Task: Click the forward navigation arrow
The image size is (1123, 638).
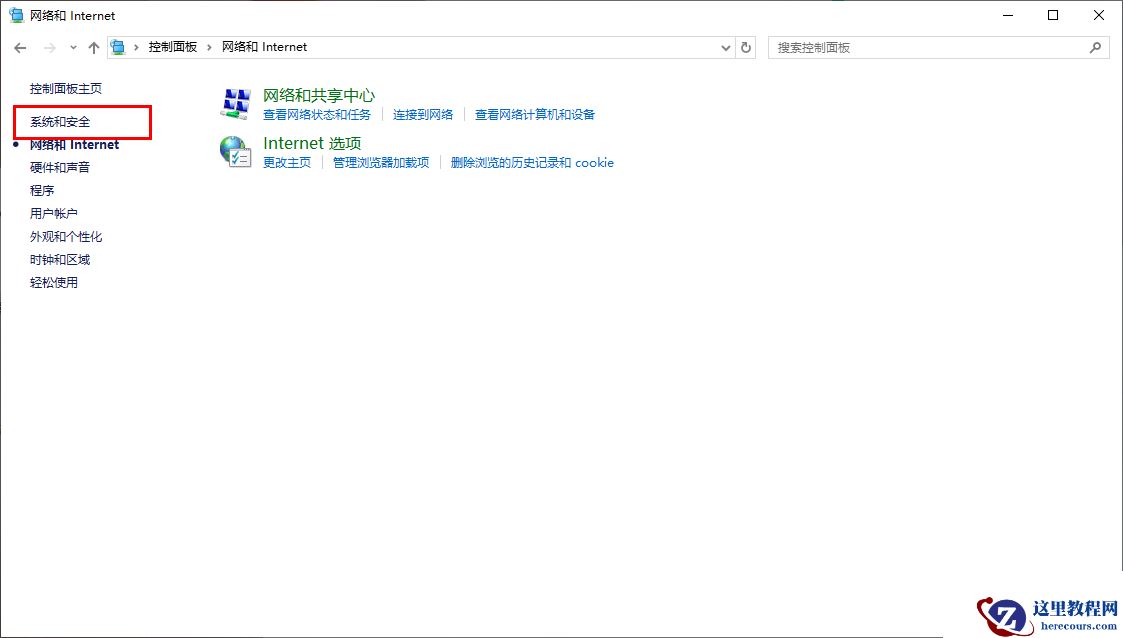Action: (46, 47)
